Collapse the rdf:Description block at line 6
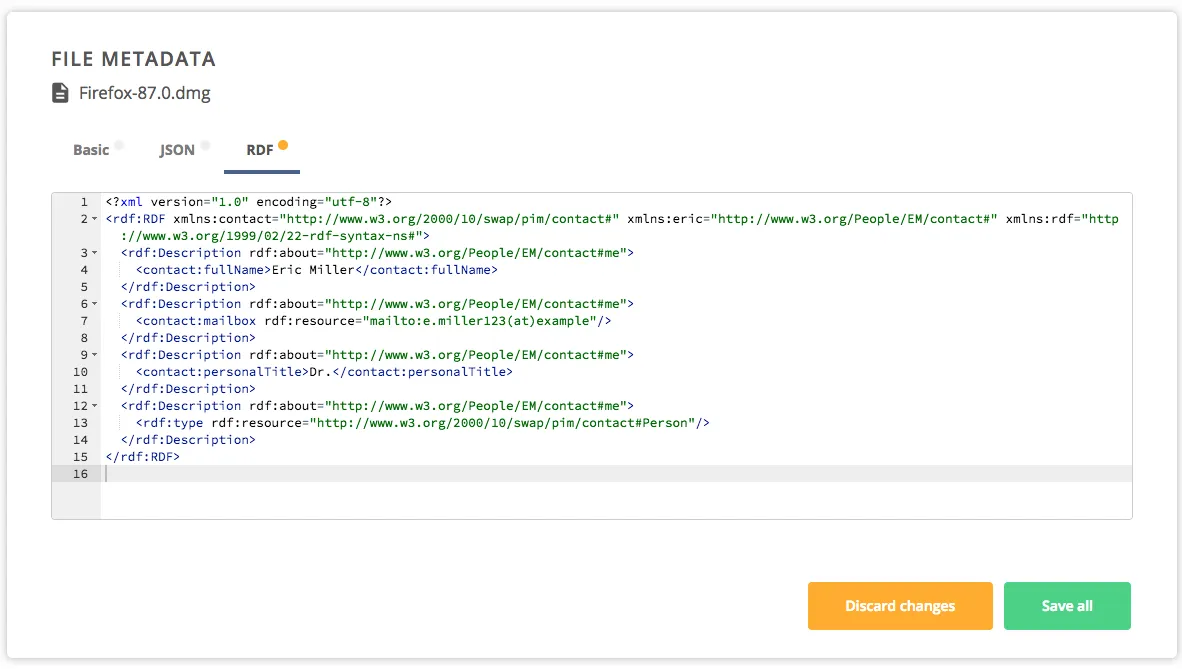Image resolution: width=1182 pixels, height=669 pixels. 94,304
